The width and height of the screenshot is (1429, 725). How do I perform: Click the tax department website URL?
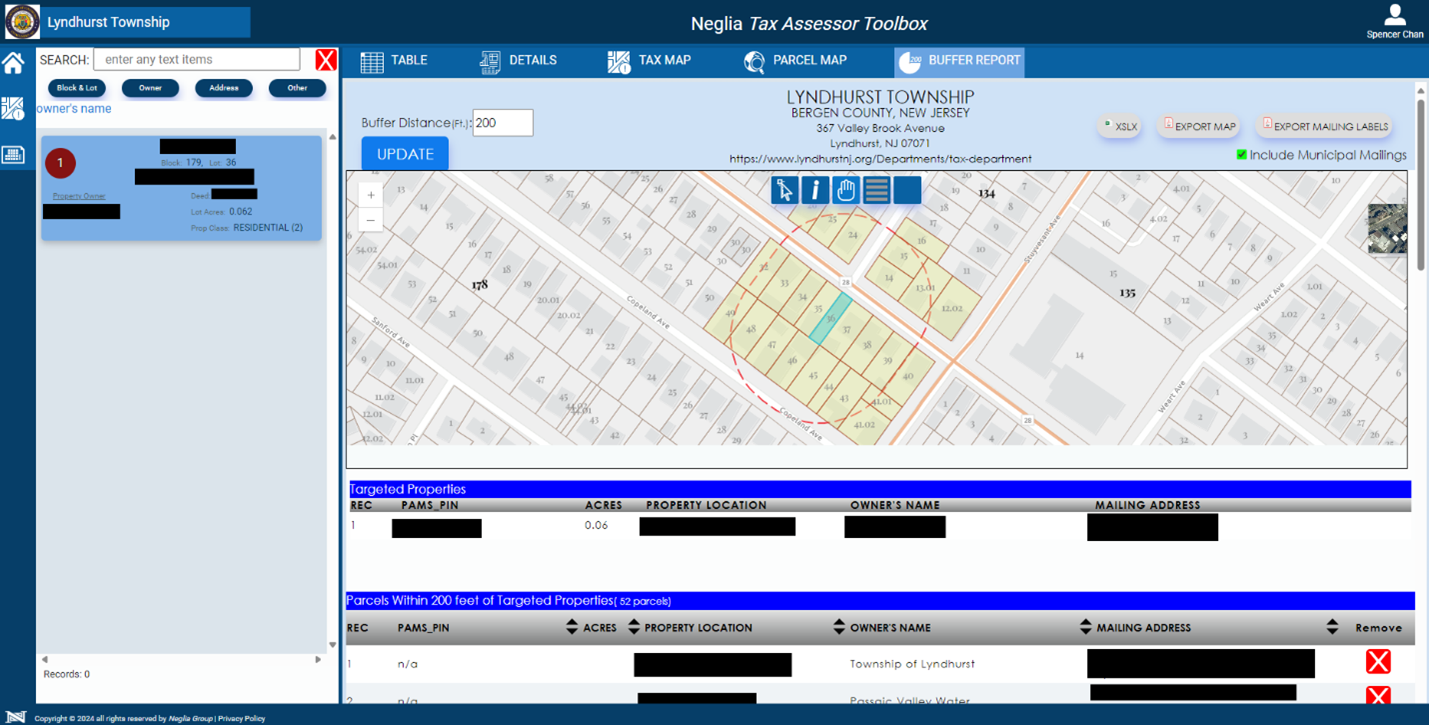pyautogui.click(x=880, y=159)
